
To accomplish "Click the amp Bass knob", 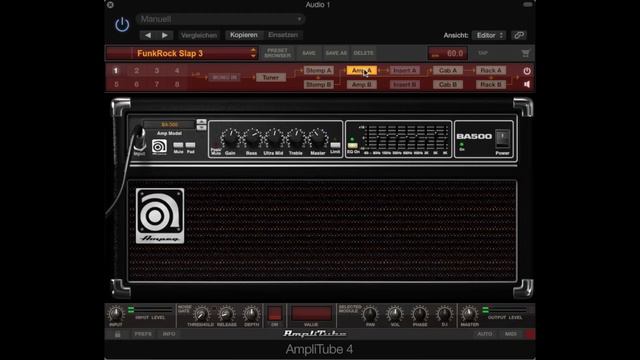I will point(252,139).
